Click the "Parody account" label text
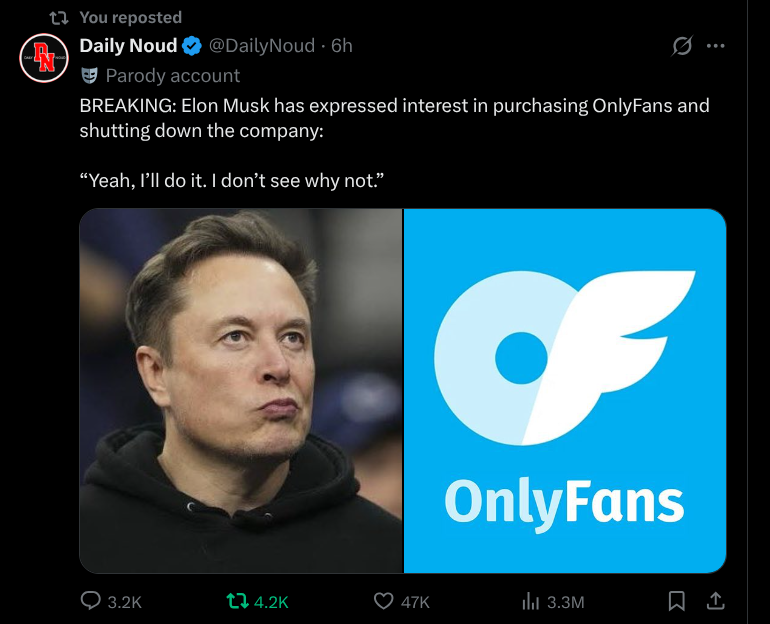 point(173,75)
